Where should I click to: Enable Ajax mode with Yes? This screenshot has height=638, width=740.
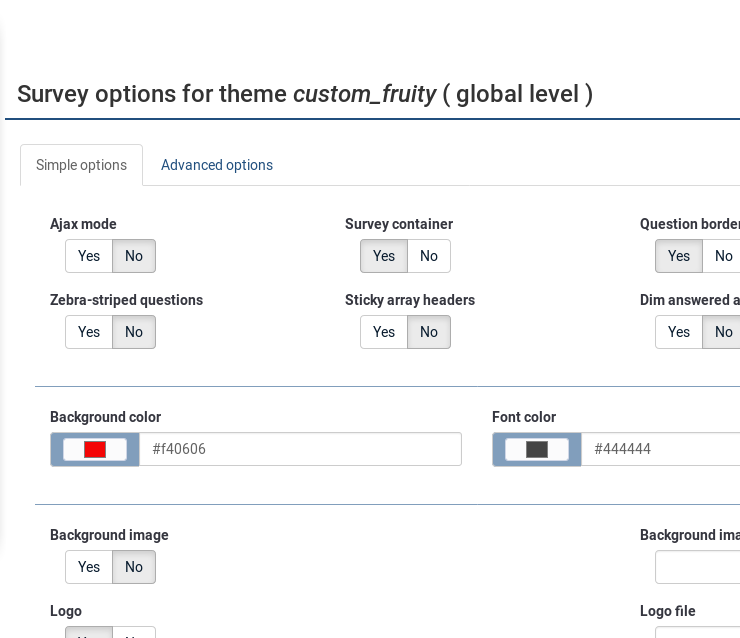[89, 256]
